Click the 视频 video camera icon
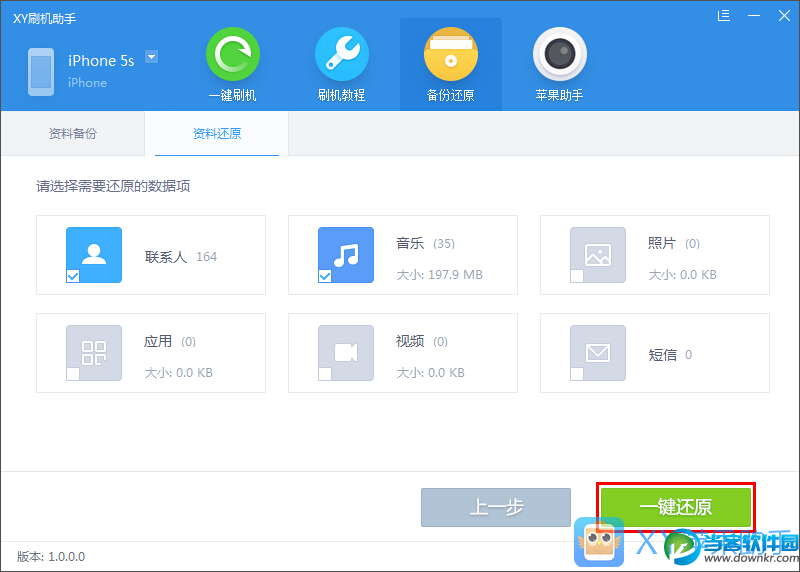This screenshot has height=572, width=800. (346, 353)
